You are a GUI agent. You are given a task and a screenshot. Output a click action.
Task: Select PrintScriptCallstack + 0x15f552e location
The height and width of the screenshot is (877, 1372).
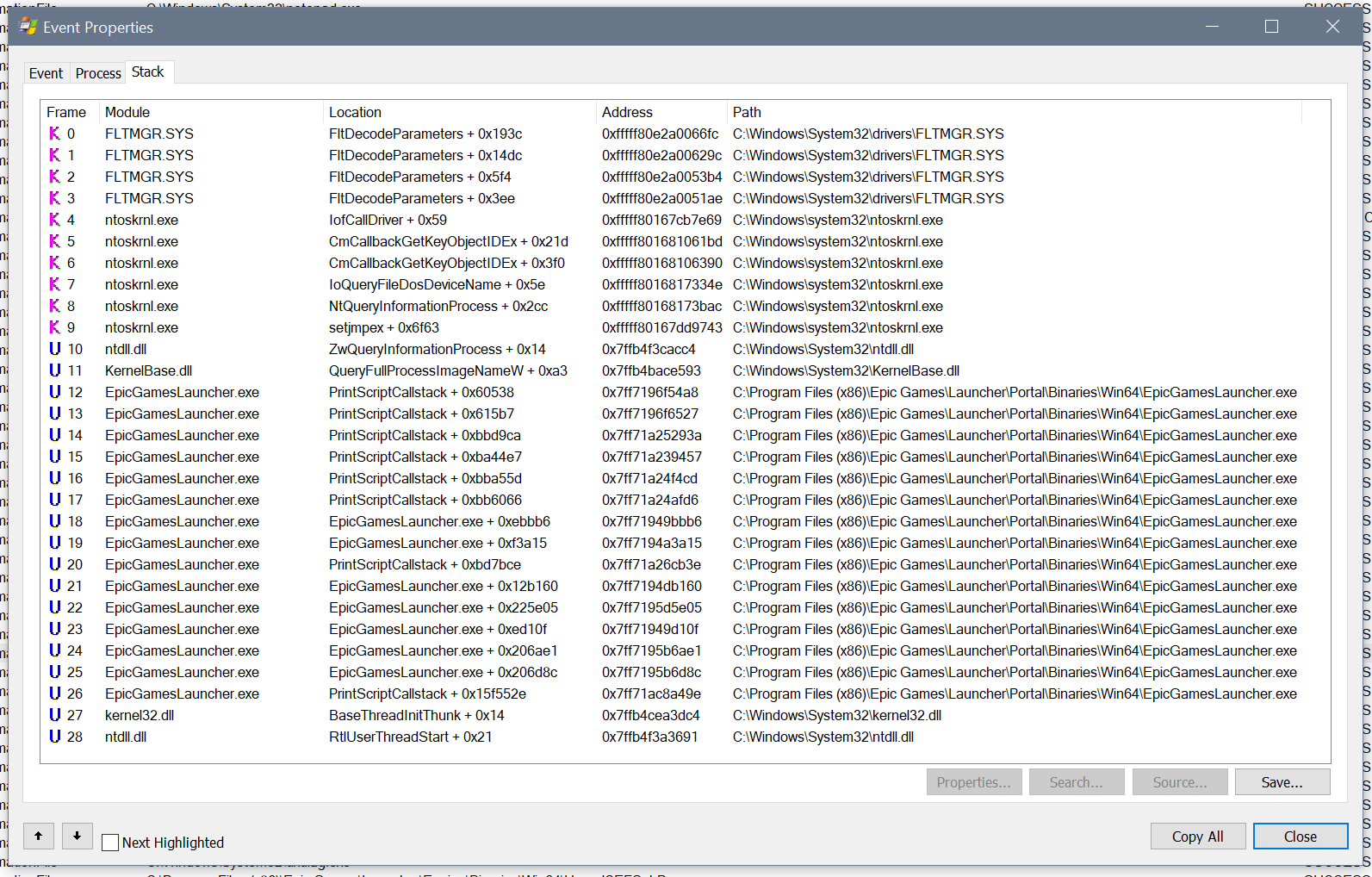click(427, 694)
